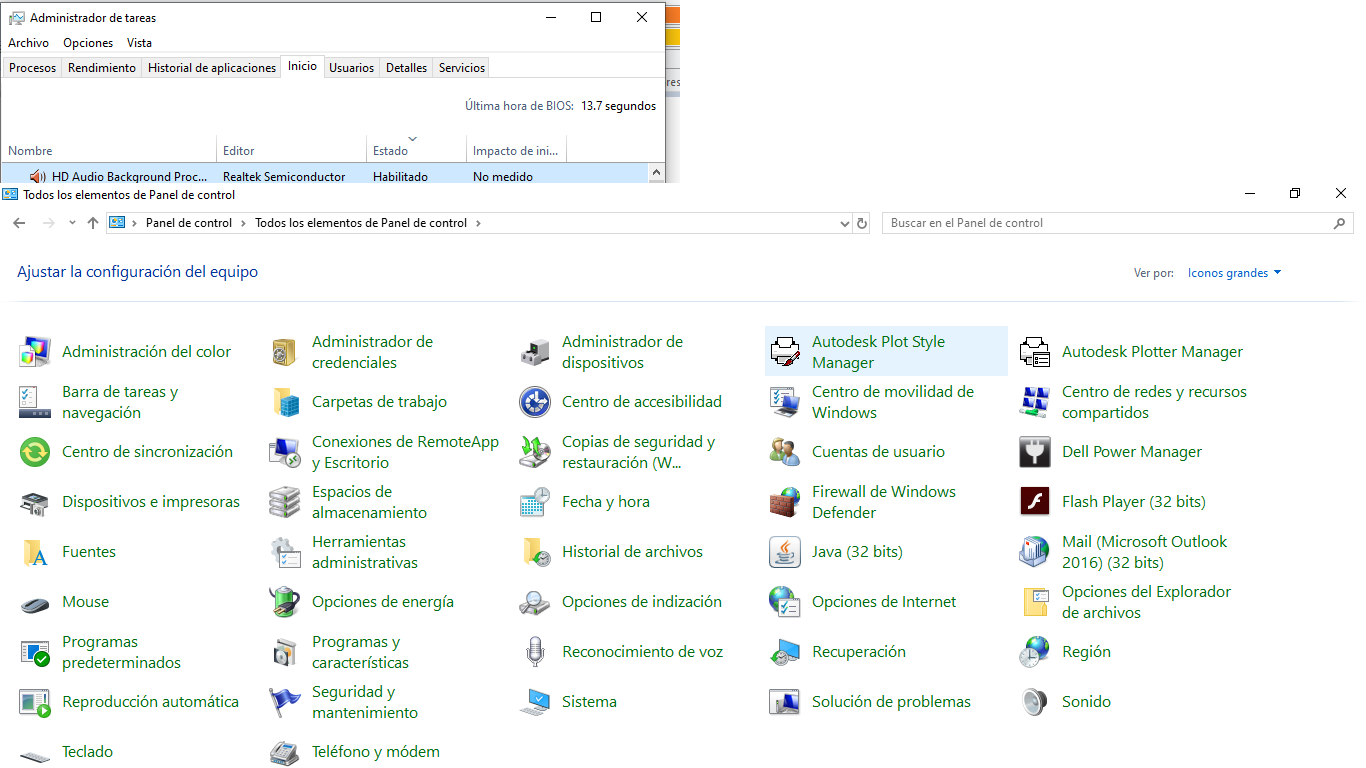
Task: Click the Solución de problemas link
Action: click(x=891, y=702)
